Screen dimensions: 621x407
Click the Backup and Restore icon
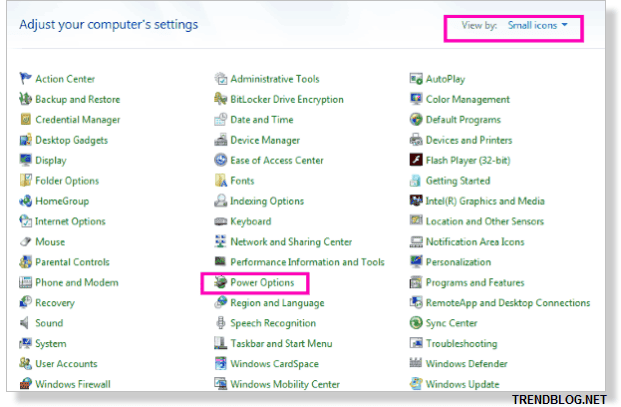pos(25,99)
